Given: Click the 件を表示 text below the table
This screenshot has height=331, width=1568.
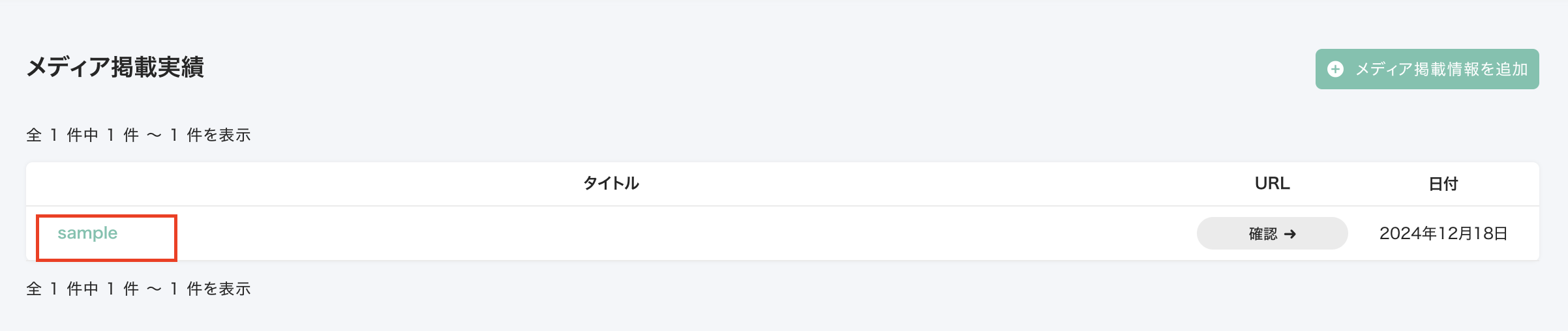Looking at the screenshot, I should click(219, 289).
